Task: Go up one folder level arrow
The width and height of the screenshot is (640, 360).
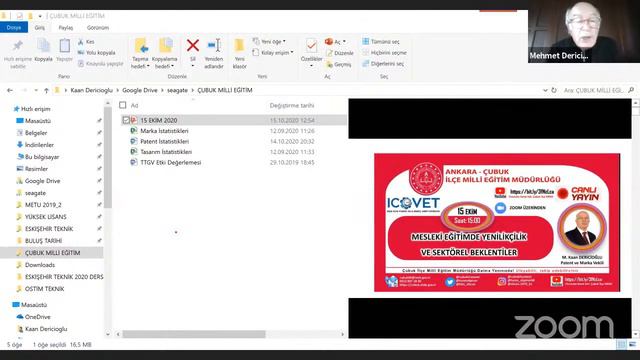Action: [47, 90]
